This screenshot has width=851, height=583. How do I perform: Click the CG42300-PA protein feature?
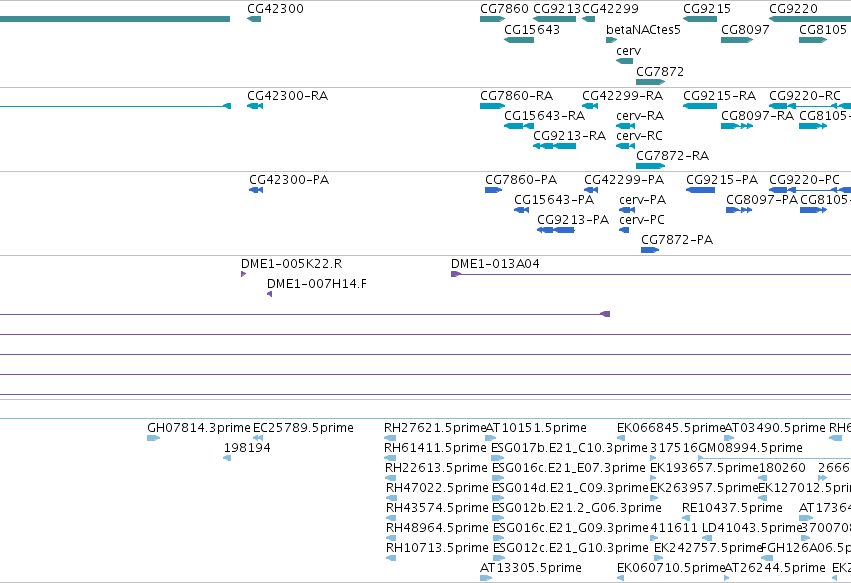pos(256,190)
